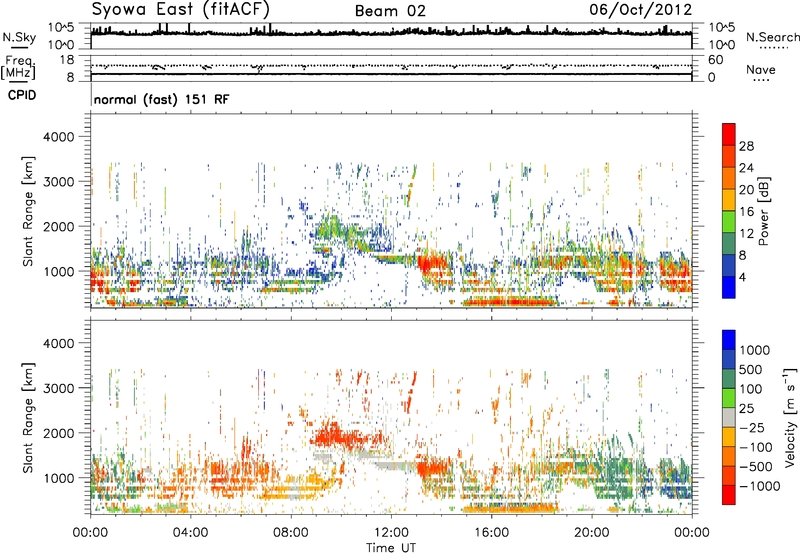Image resolution: width=800 pixels, height=554 pixels.
Task: Click the "24" label on the power color bar
Action: coord(746,168)
